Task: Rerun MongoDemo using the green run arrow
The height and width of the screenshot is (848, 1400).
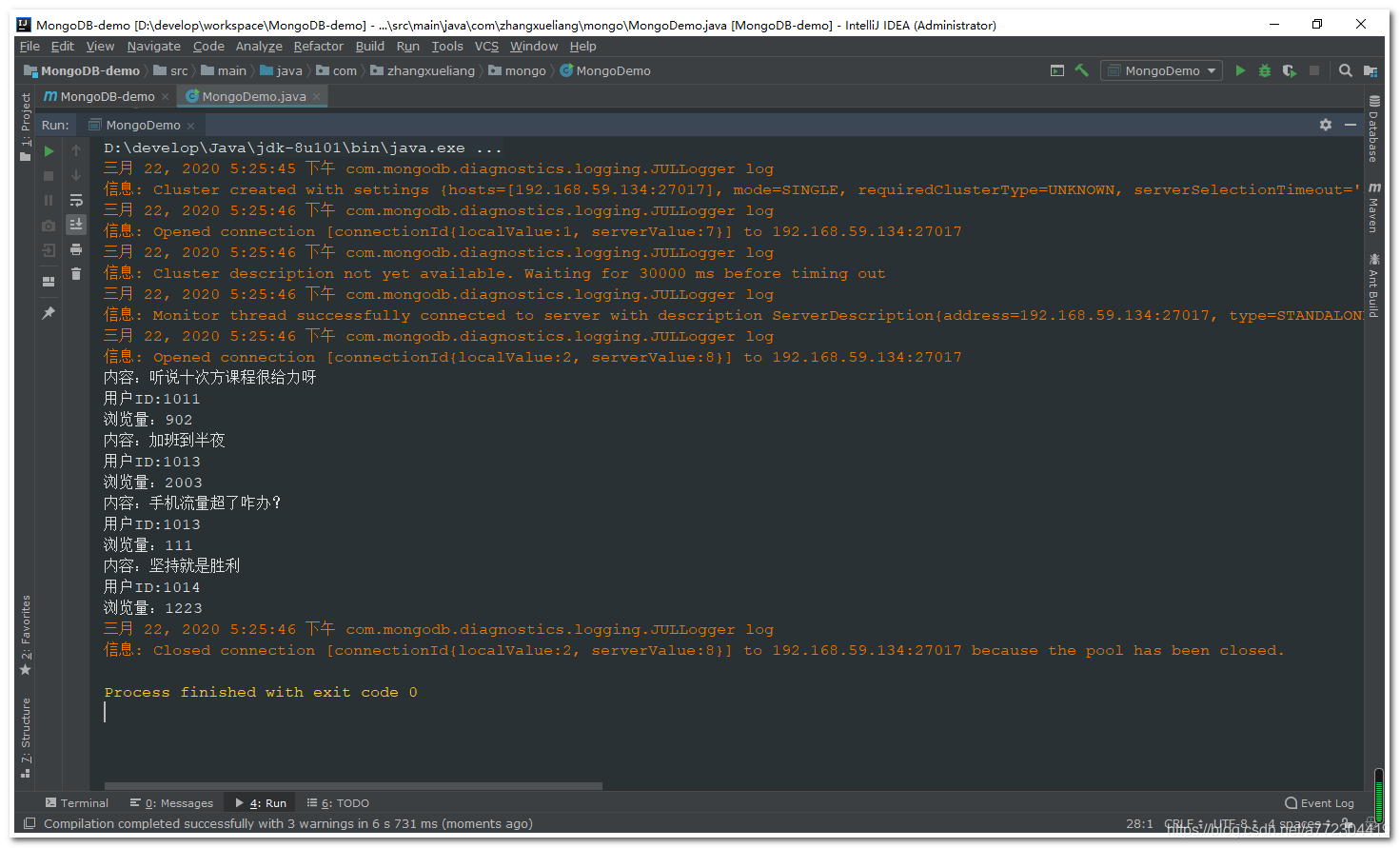Action: (x=49, y=150)
